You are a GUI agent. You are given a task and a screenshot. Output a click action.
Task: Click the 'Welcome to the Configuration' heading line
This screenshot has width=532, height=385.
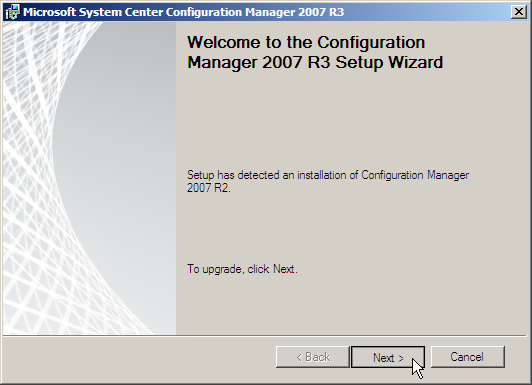306,42
